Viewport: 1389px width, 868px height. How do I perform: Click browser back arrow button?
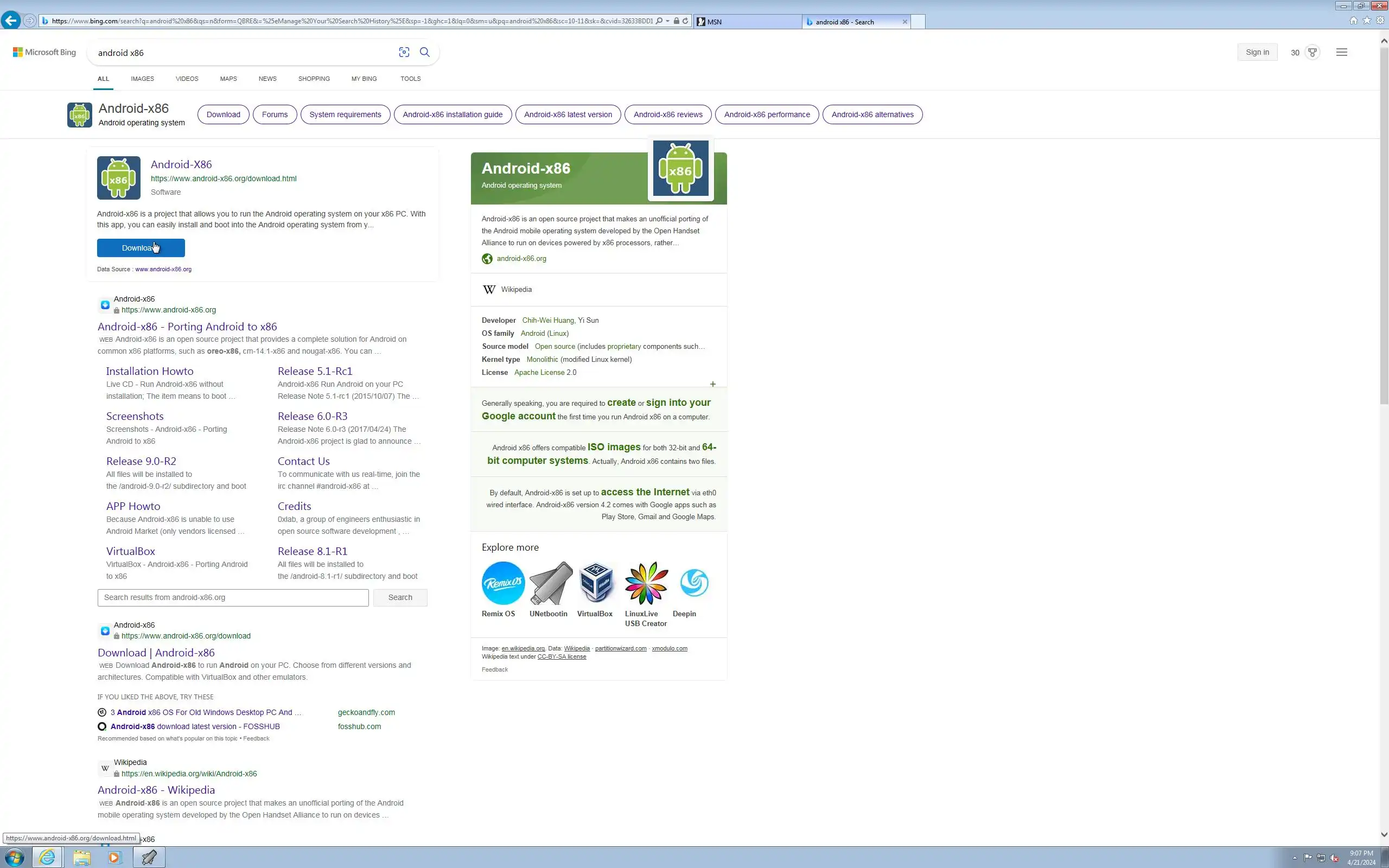click(x=10, y=21)
